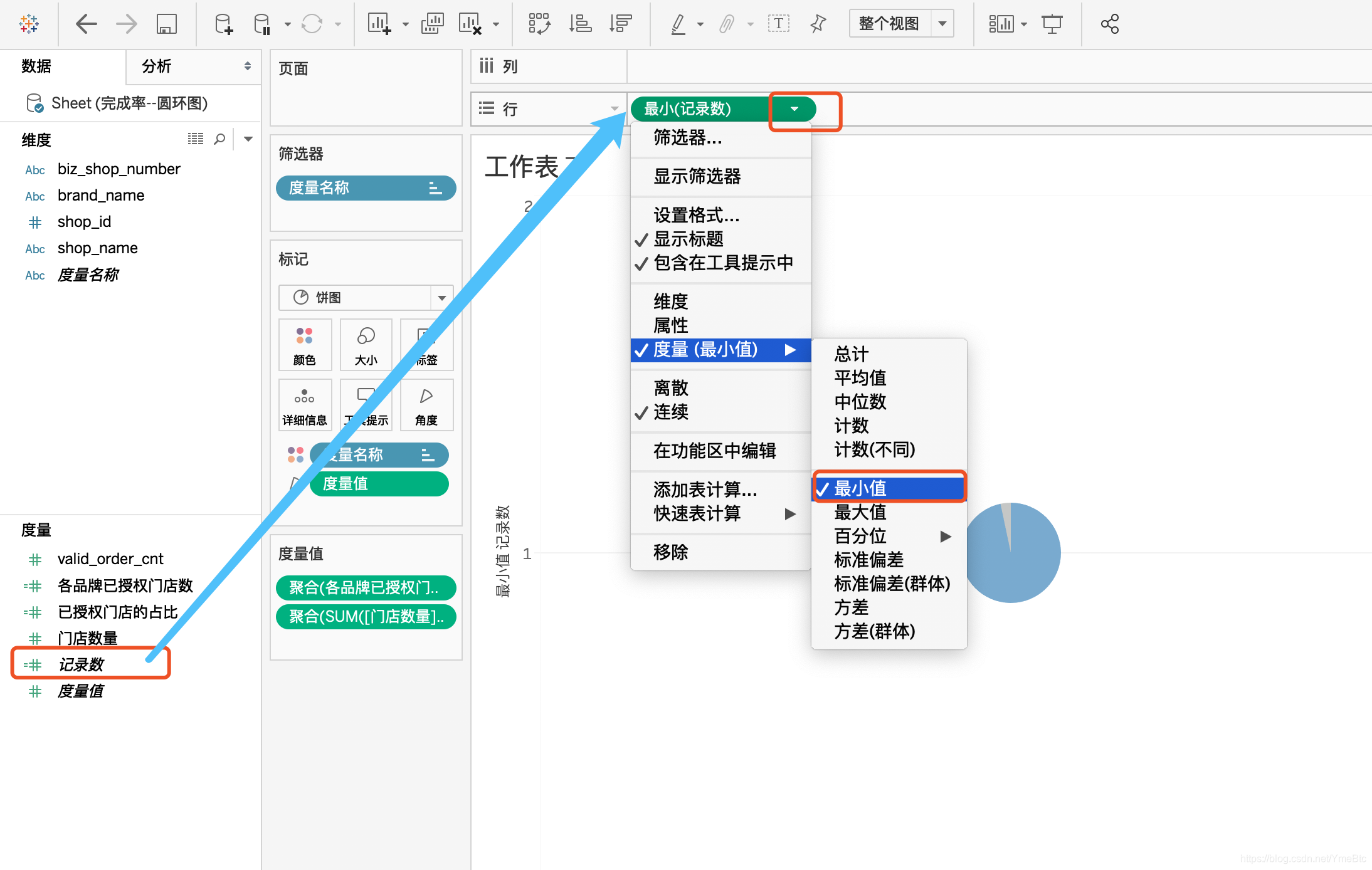Click the 聚合(SUM([门店数量].. pill
The image size is (1372, 870).
[x=366, y=616]
